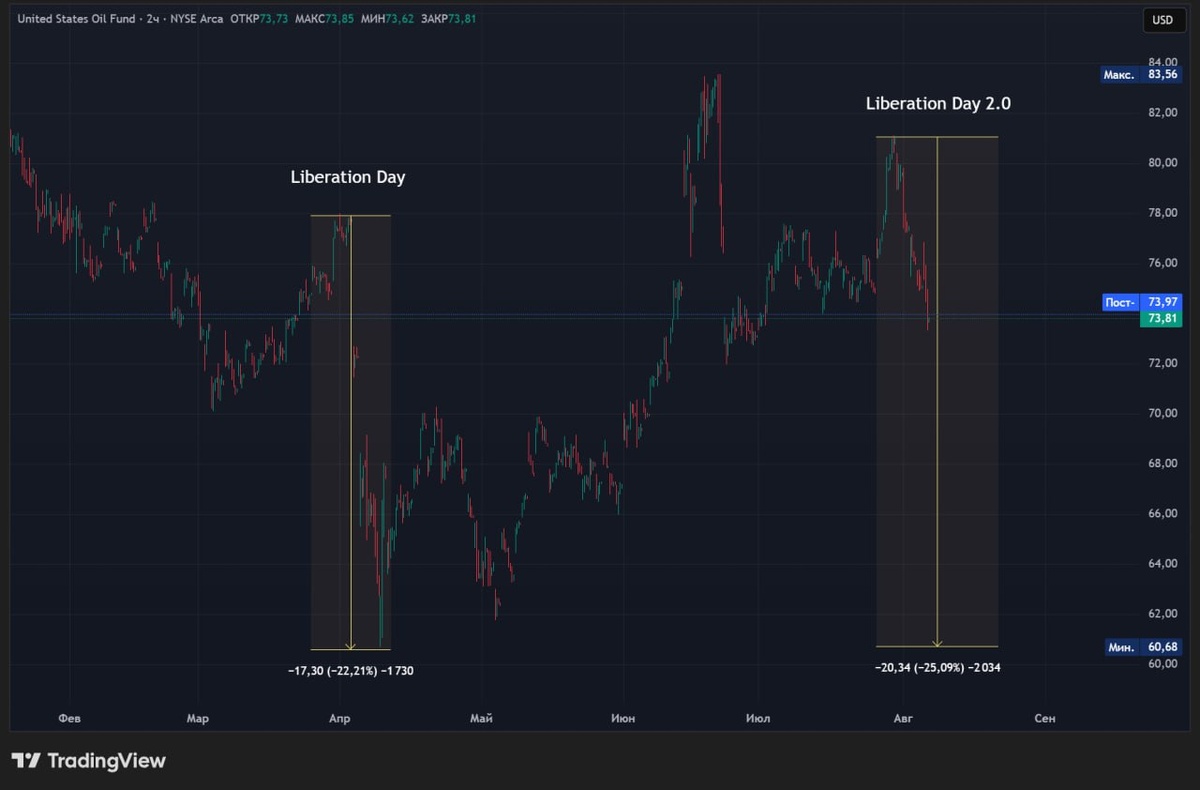The height and width of the screenshot is (790, 1200).
Task: Click the 82,00 price axis level
Action: pos(1161,112)
